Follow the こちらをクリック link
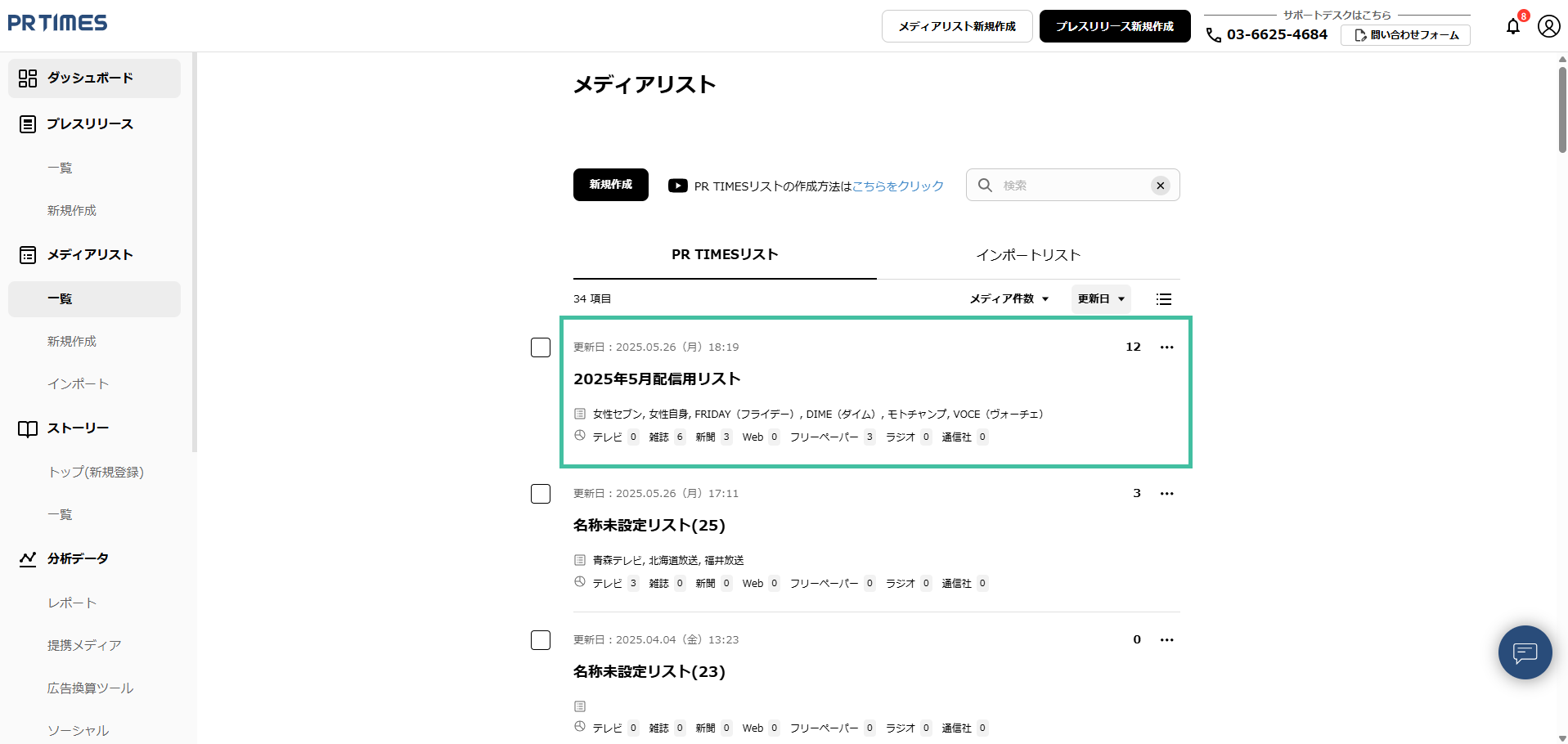This screenshot has width=1568, height=744. point(897,186)
